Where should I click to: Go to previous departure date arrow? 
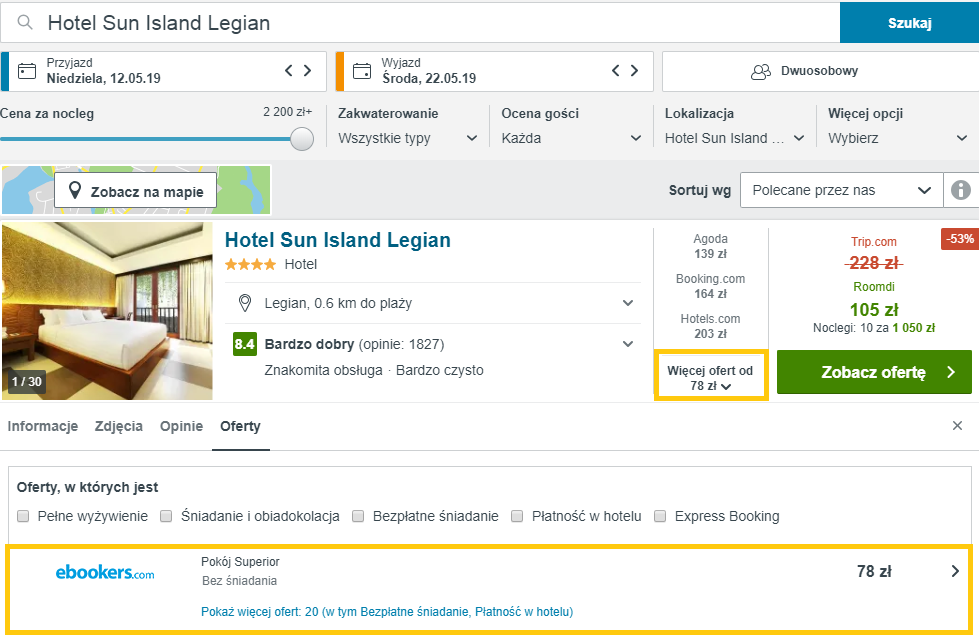tap(616, 71)
